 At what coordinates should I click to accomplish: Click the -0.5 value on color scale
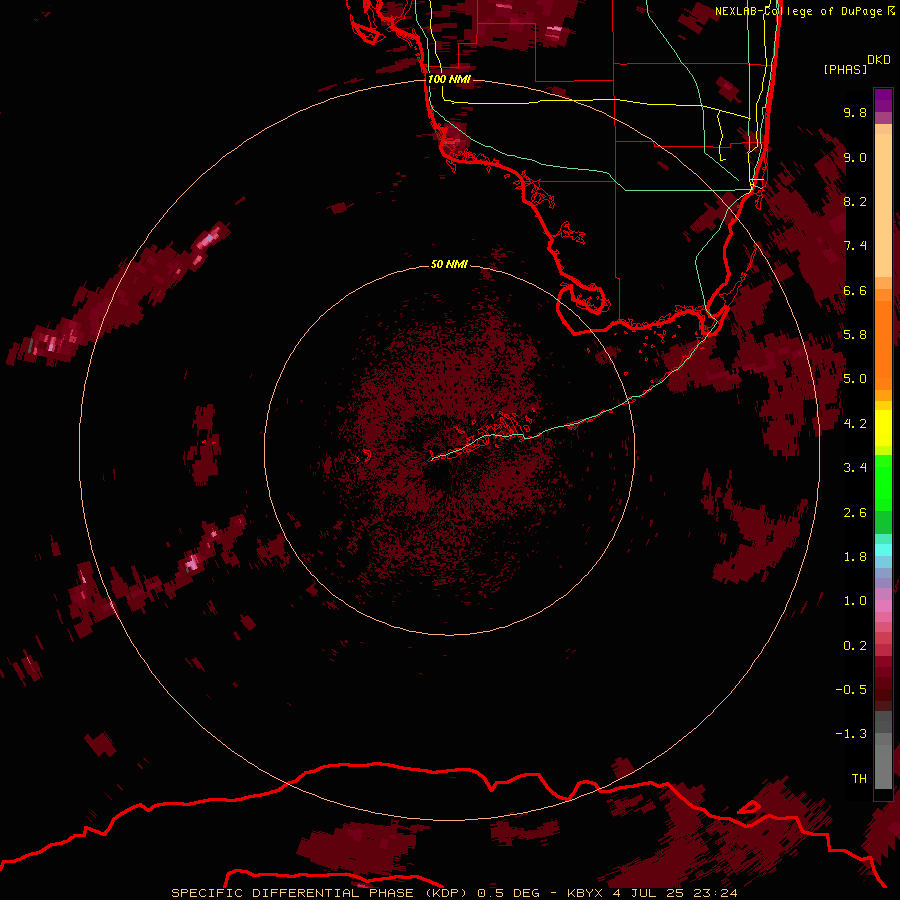coord(851,689)
